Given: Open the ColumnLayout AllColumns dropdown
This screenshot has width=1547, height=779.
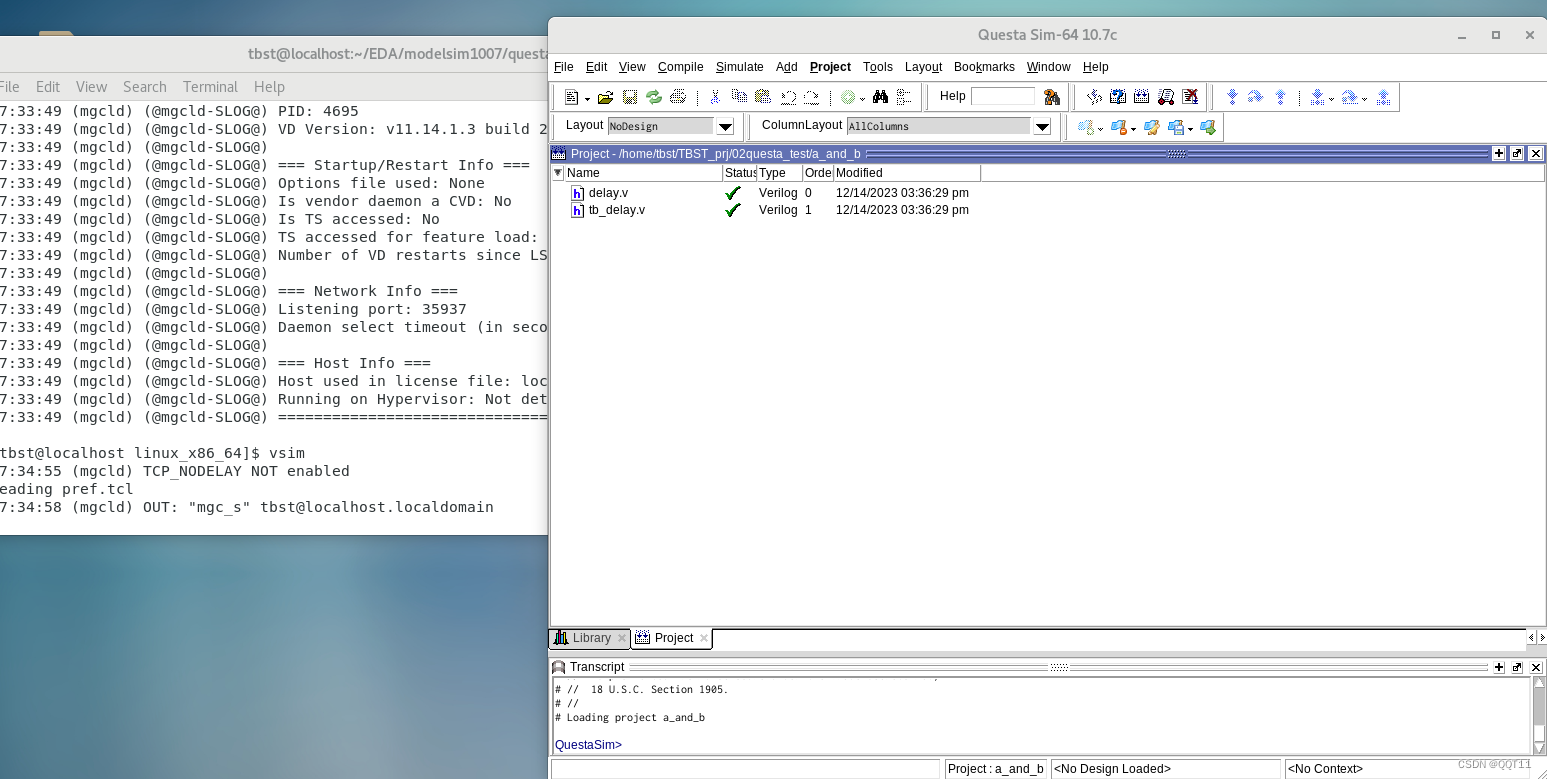Looking at the screenshot, I should pyautogui.click(x=1042, y=127).
